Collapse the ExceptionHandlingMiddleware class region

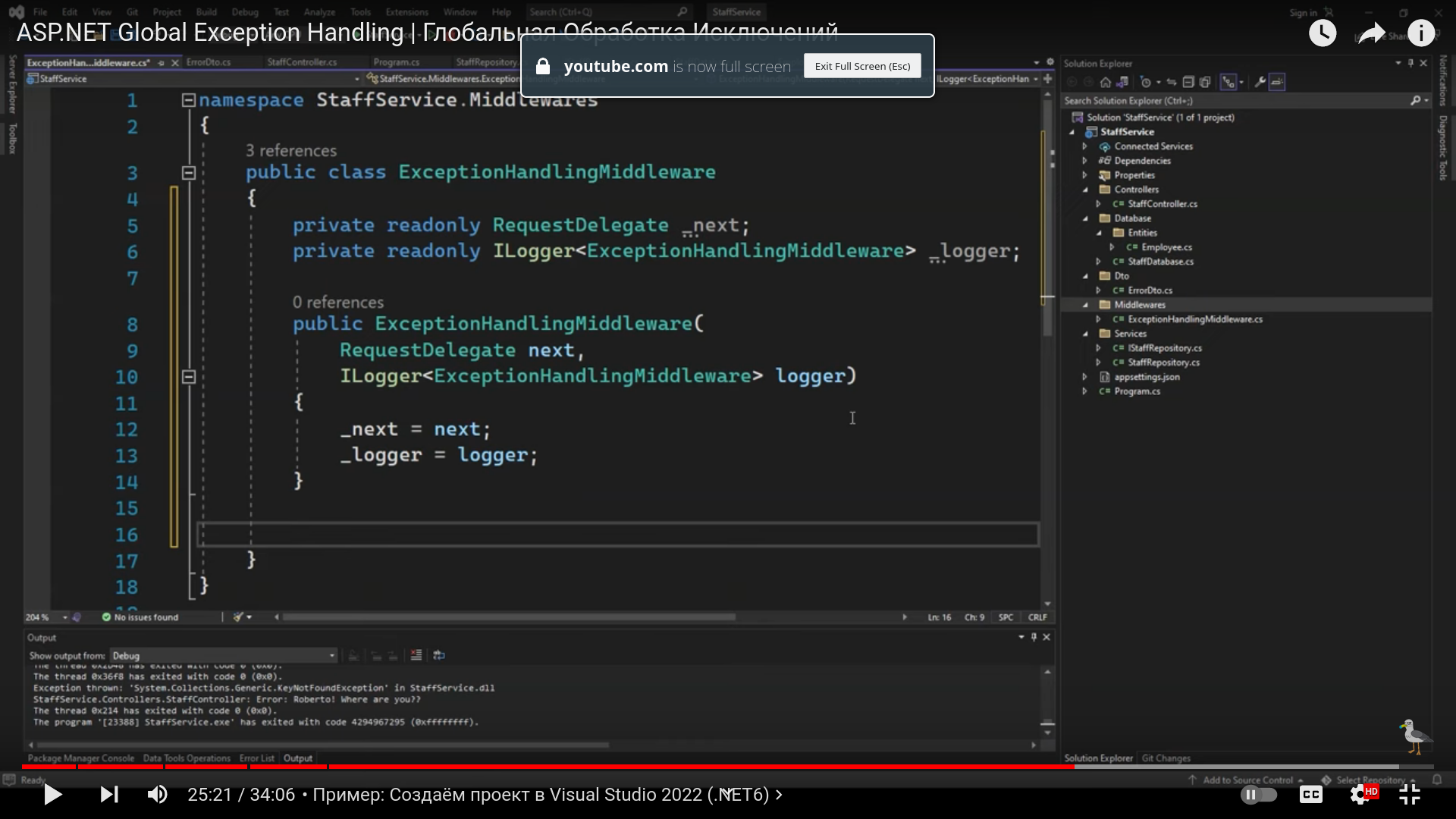[x=189, y=173]
